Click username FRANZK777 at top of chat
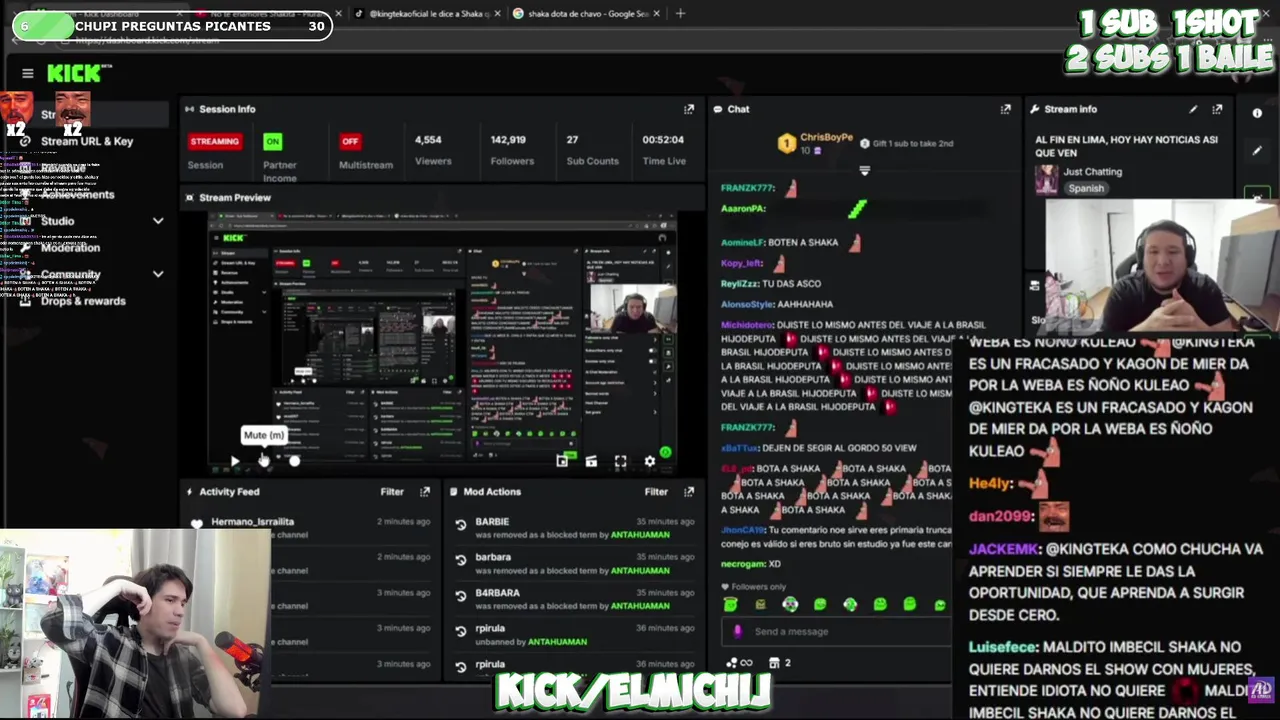Image resolution: width=1280 pixels, height=720 pixels. (x=748, y=188)
